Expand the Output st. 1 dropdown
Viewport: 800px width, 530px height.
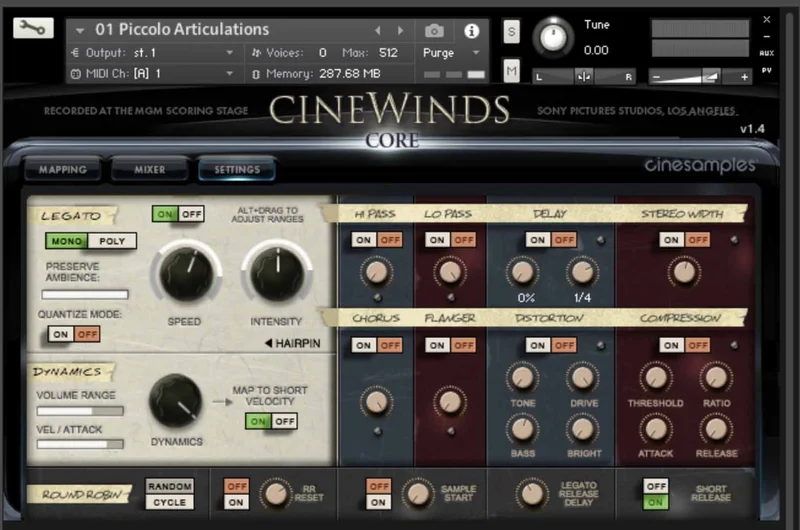[153, 53]
